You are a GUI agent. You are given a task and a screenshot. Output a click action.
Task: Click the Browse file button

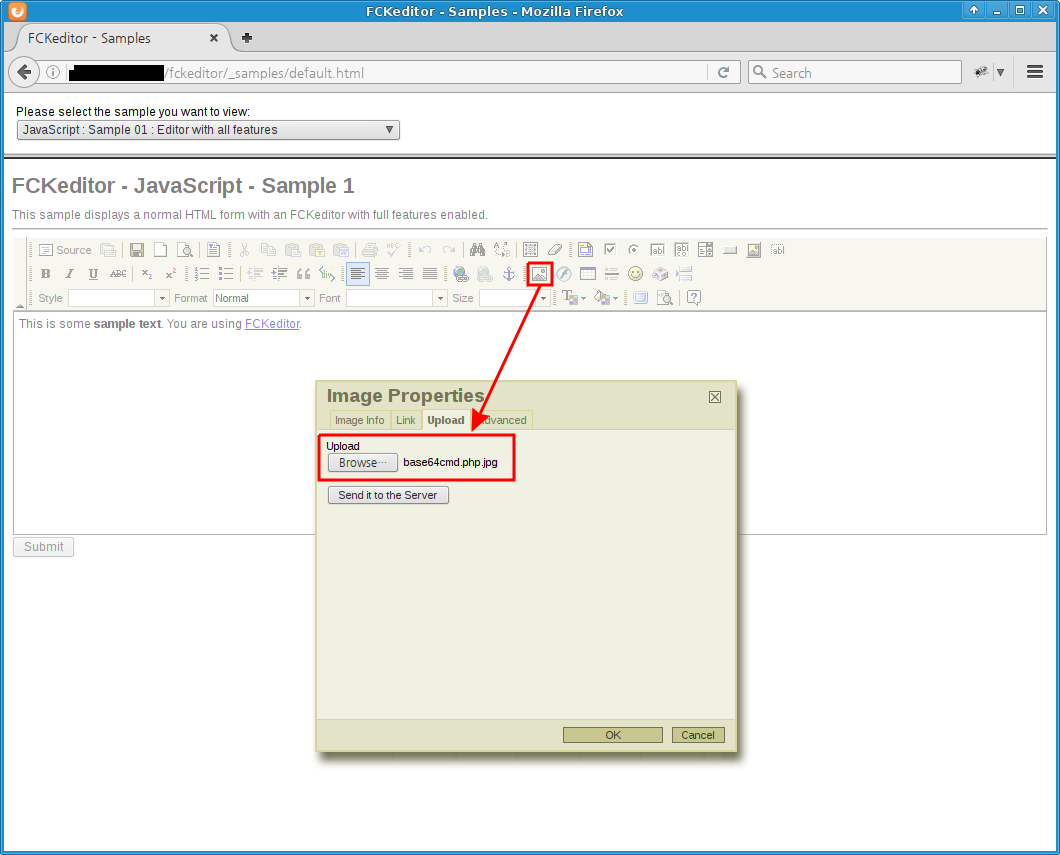(363, 462)
